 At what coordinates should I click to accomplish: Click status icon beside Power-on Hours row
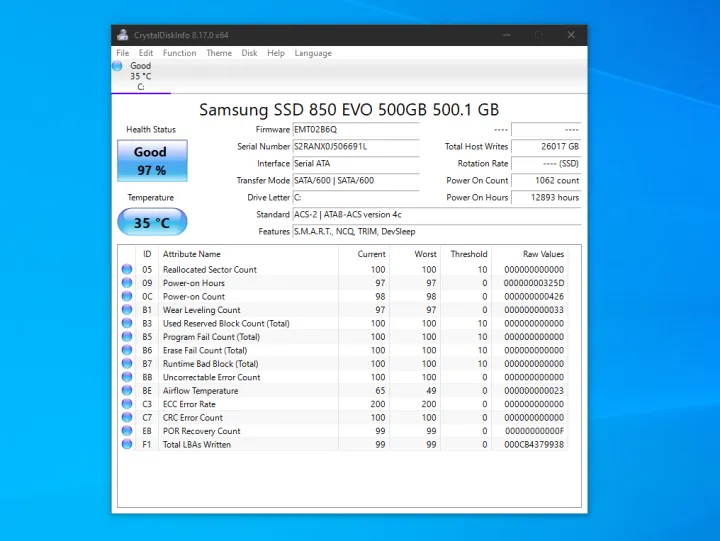pos(127,283)
